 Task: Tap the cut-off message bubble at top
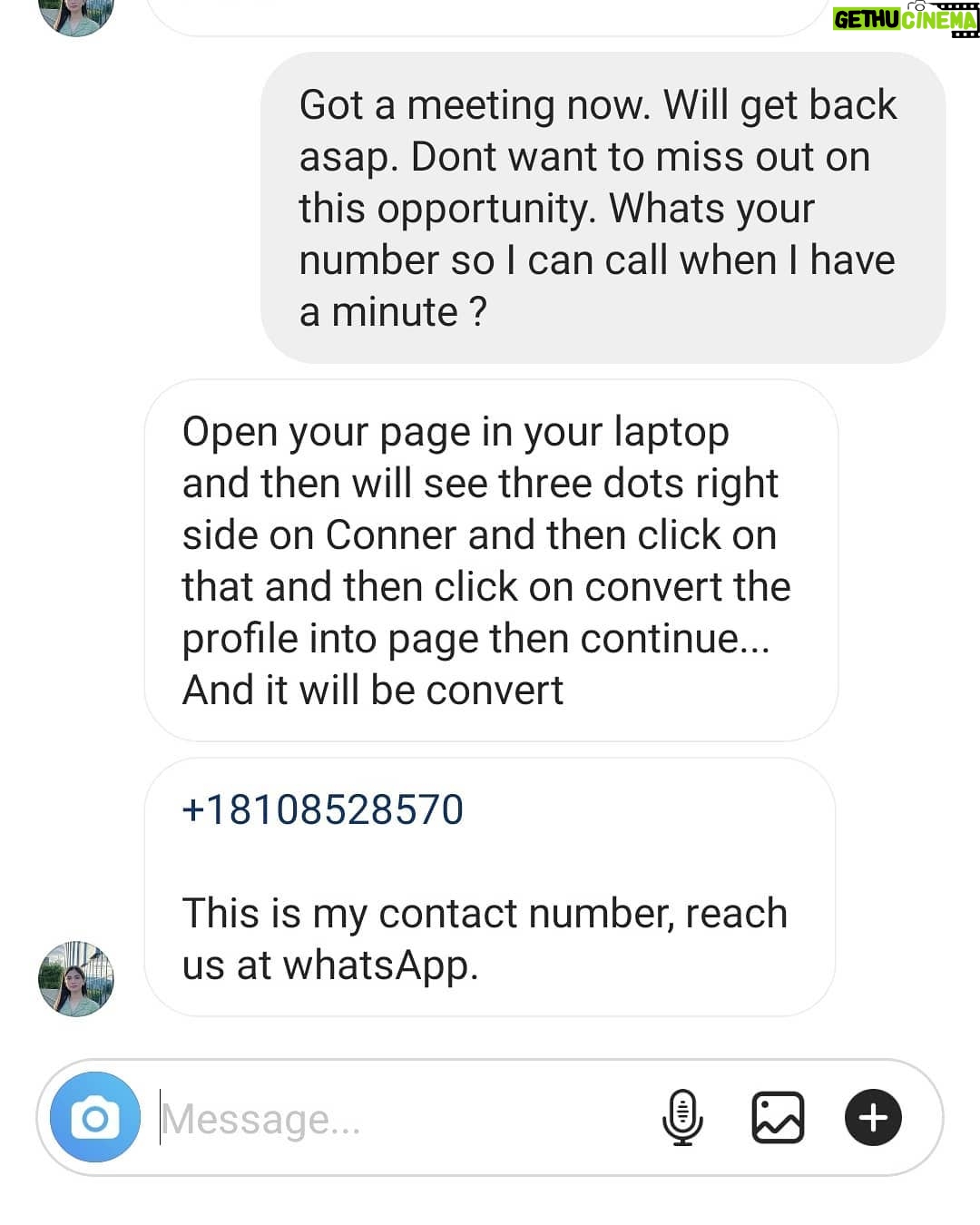tap(485, 16)
